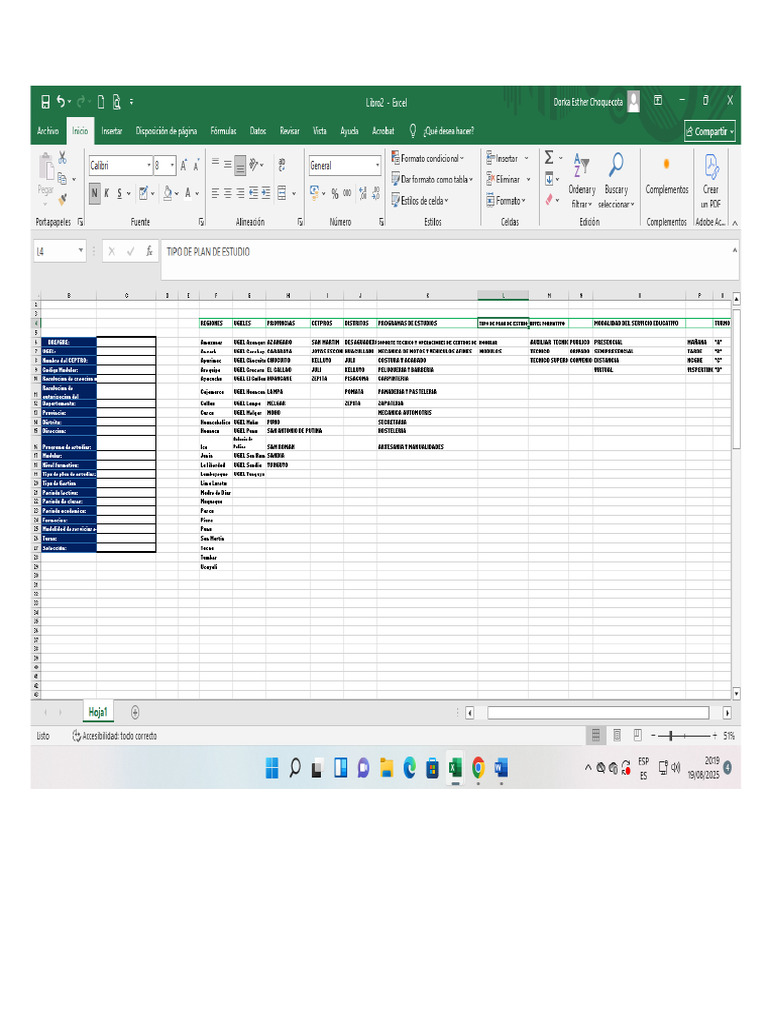Open the font color dropdown arrow
The width and height of the screenshot is (768, 1024).
tap(197, 193)
